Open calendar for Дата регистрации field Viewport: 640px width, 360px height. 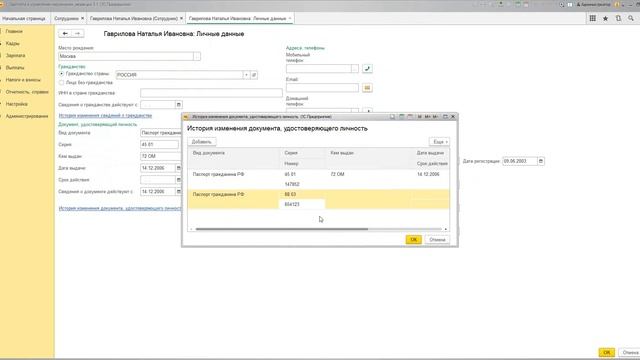point(541,161)
